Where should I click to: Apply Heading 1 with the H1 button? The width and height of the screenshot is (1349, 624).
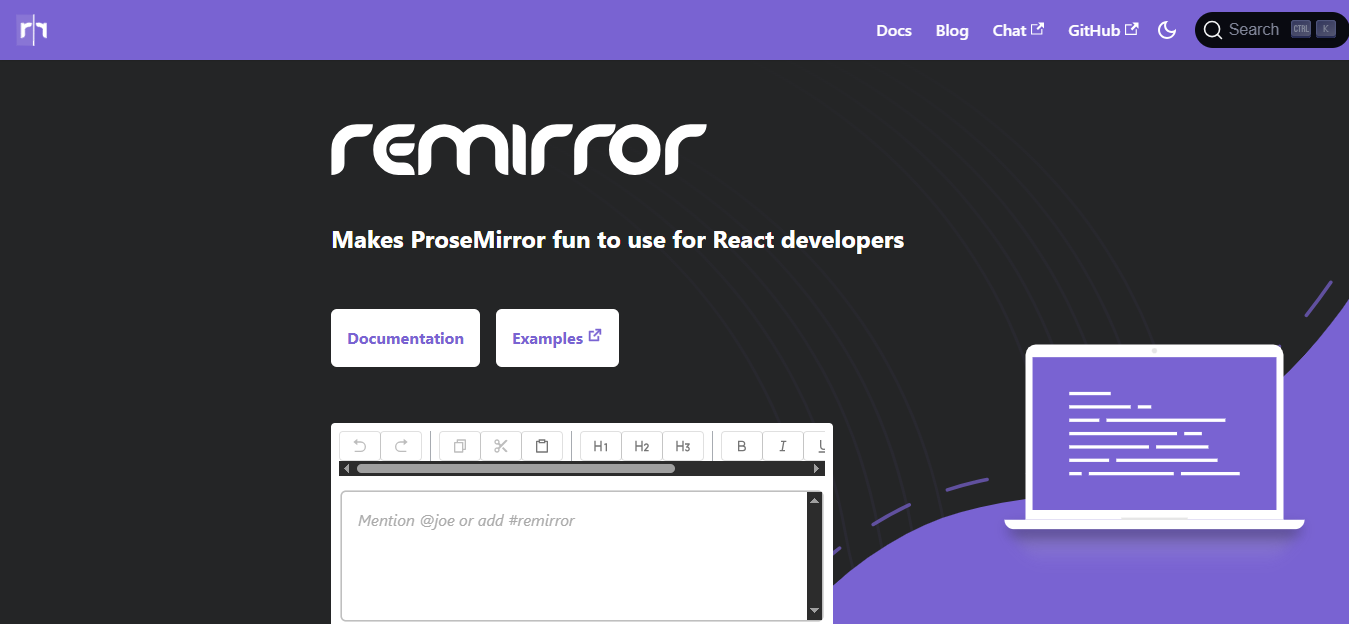coord(601,446)
